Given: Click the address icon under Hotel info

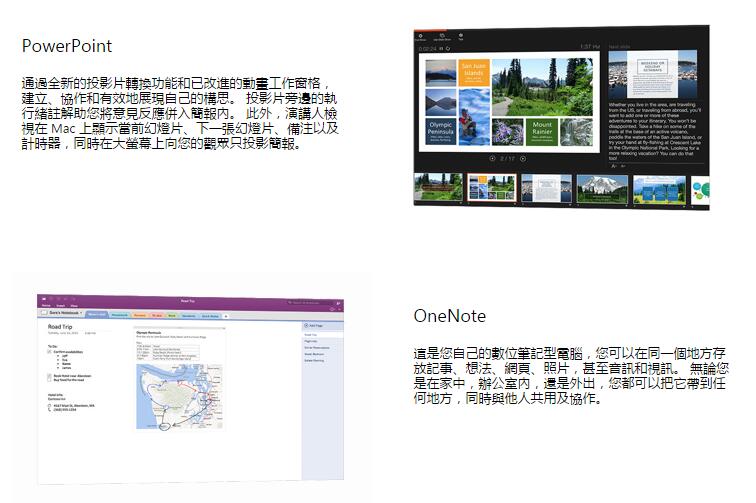Looking at the screenshot, I should (49, 406).
